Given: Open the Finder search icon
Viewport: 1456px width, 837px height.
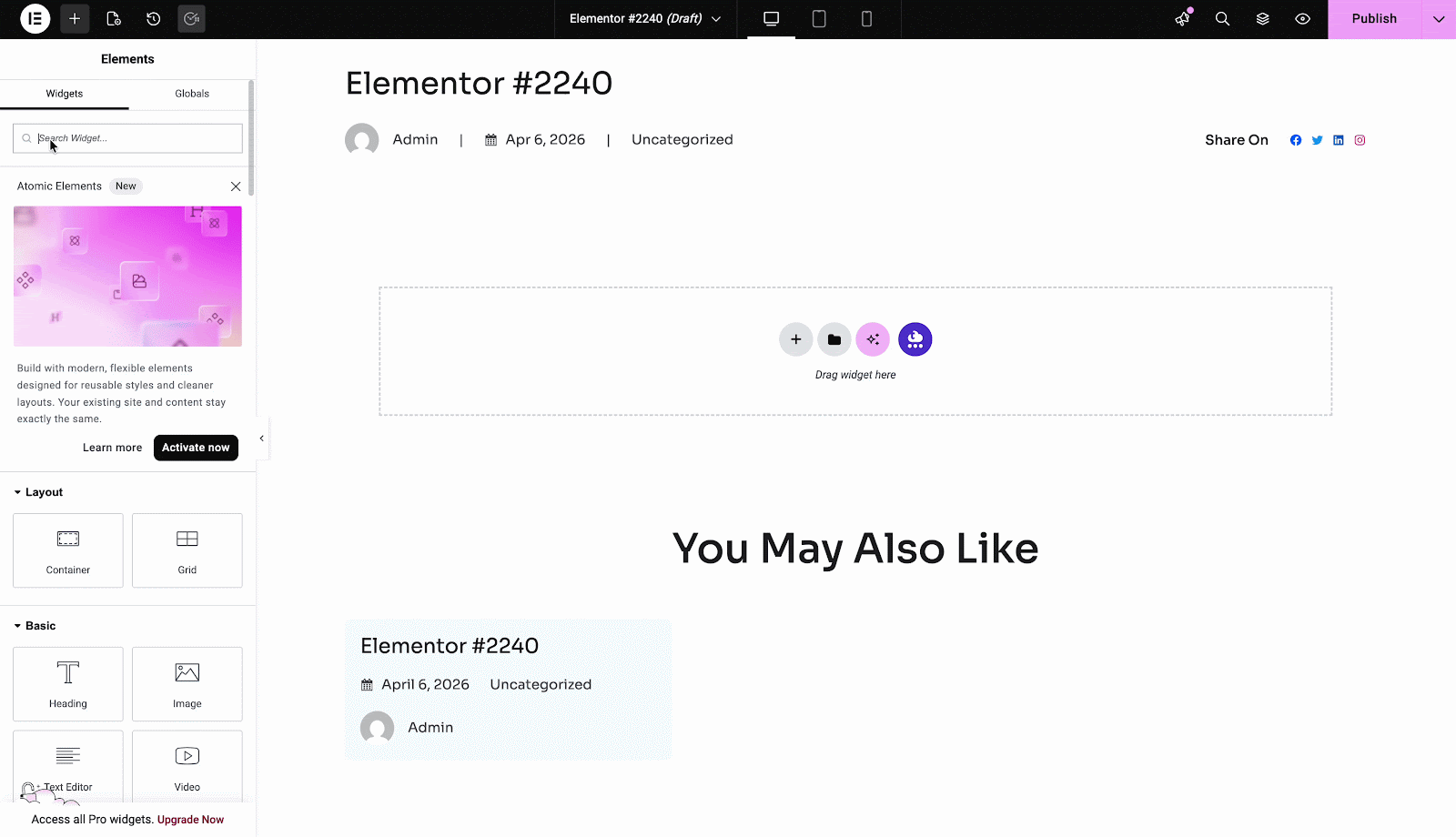Looking at the screenshot, I should 1222,18.
